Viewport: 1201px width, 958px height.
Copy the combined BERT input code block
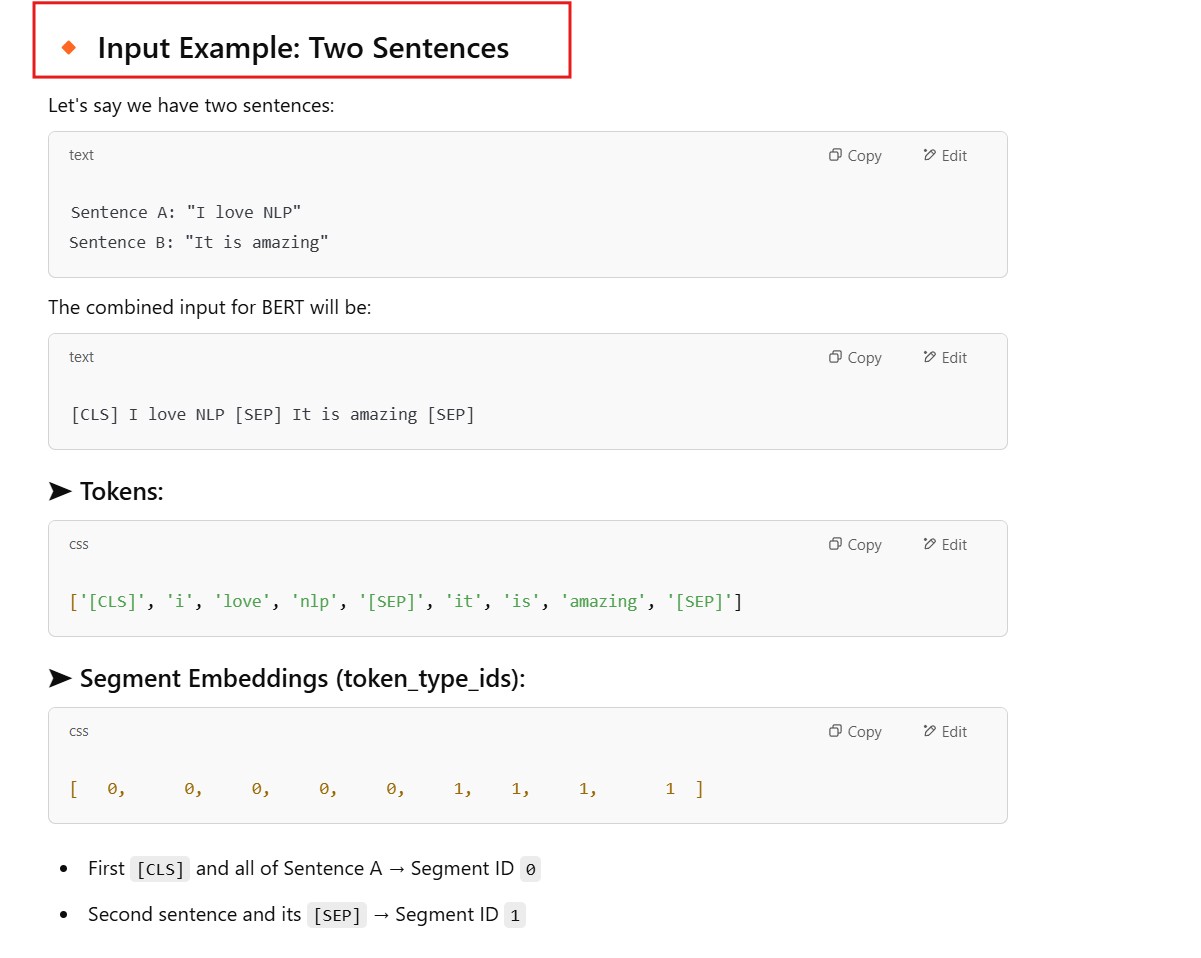855,357
